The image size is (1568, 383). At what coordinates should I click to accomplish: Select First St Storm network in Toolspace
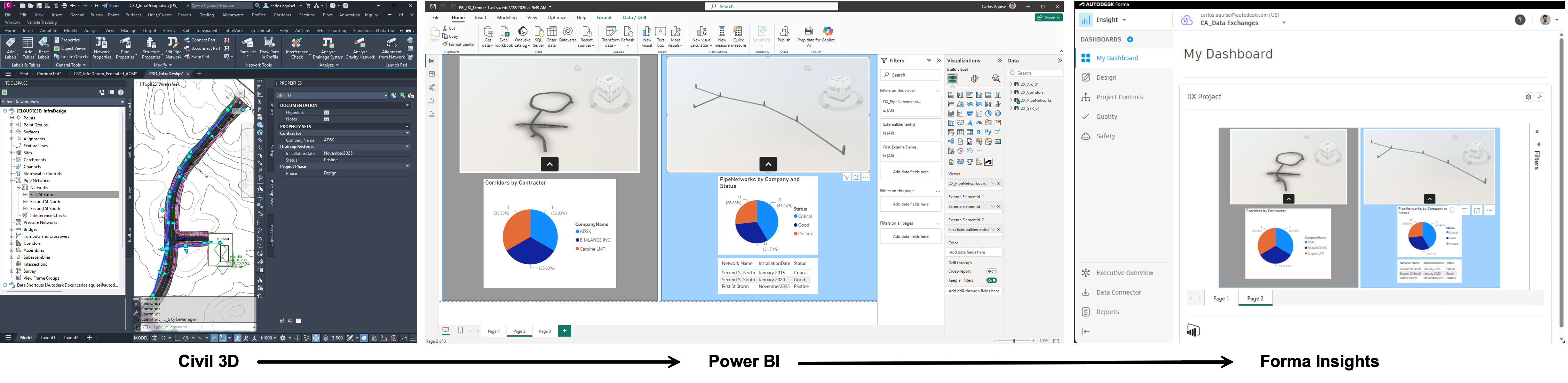coord(42,195)
